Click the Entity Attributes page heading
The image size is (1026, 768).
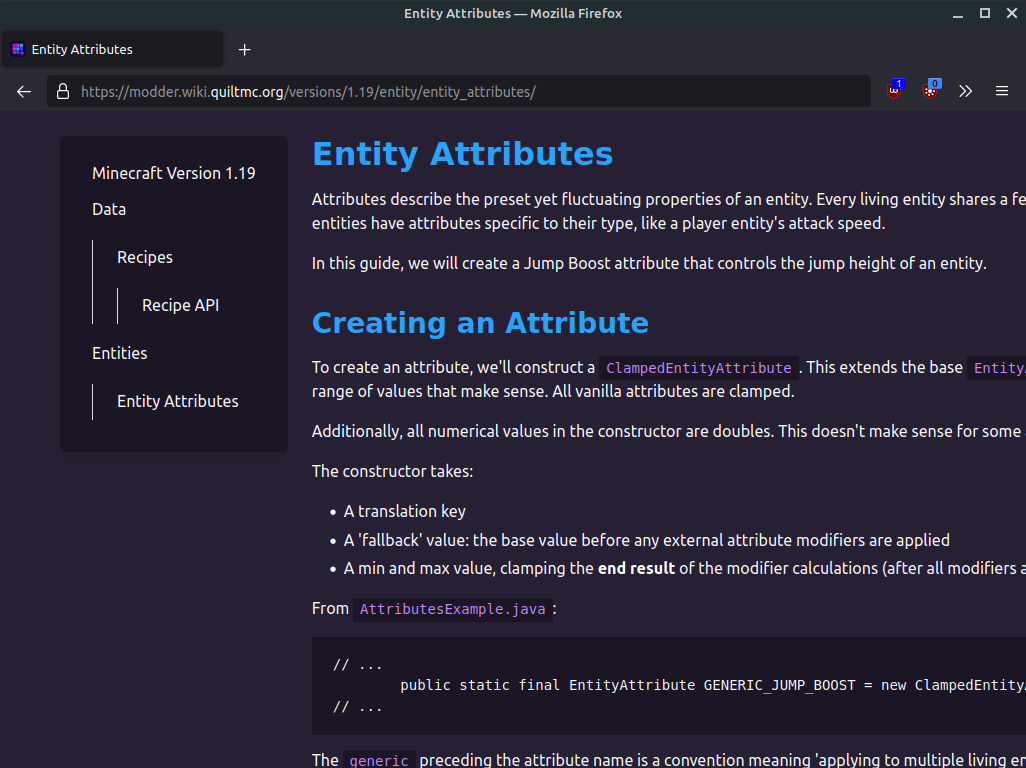463,154
